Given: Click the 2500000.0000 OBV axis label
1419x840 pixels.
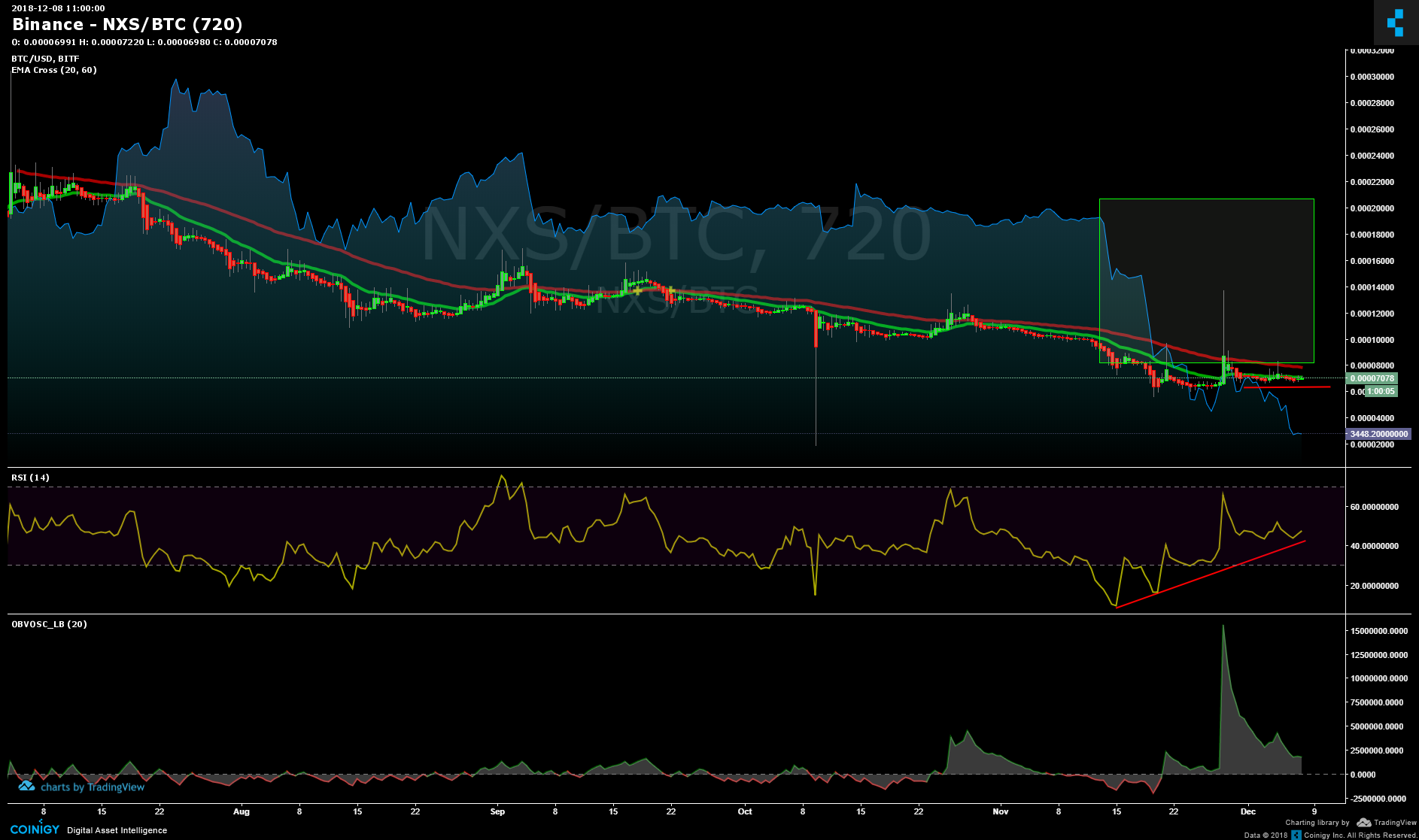Looking at the screenshot, I should [1378, 751].
